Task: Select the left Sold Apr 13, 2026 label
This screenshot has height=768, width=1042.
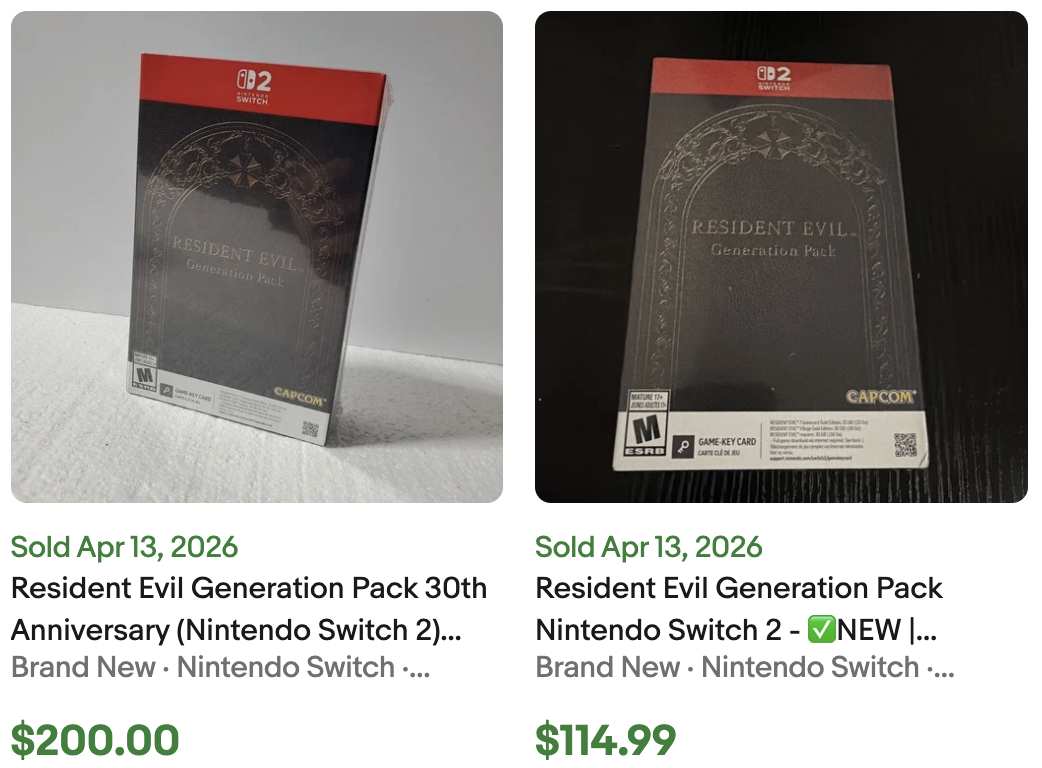Action: pos(124,547)
